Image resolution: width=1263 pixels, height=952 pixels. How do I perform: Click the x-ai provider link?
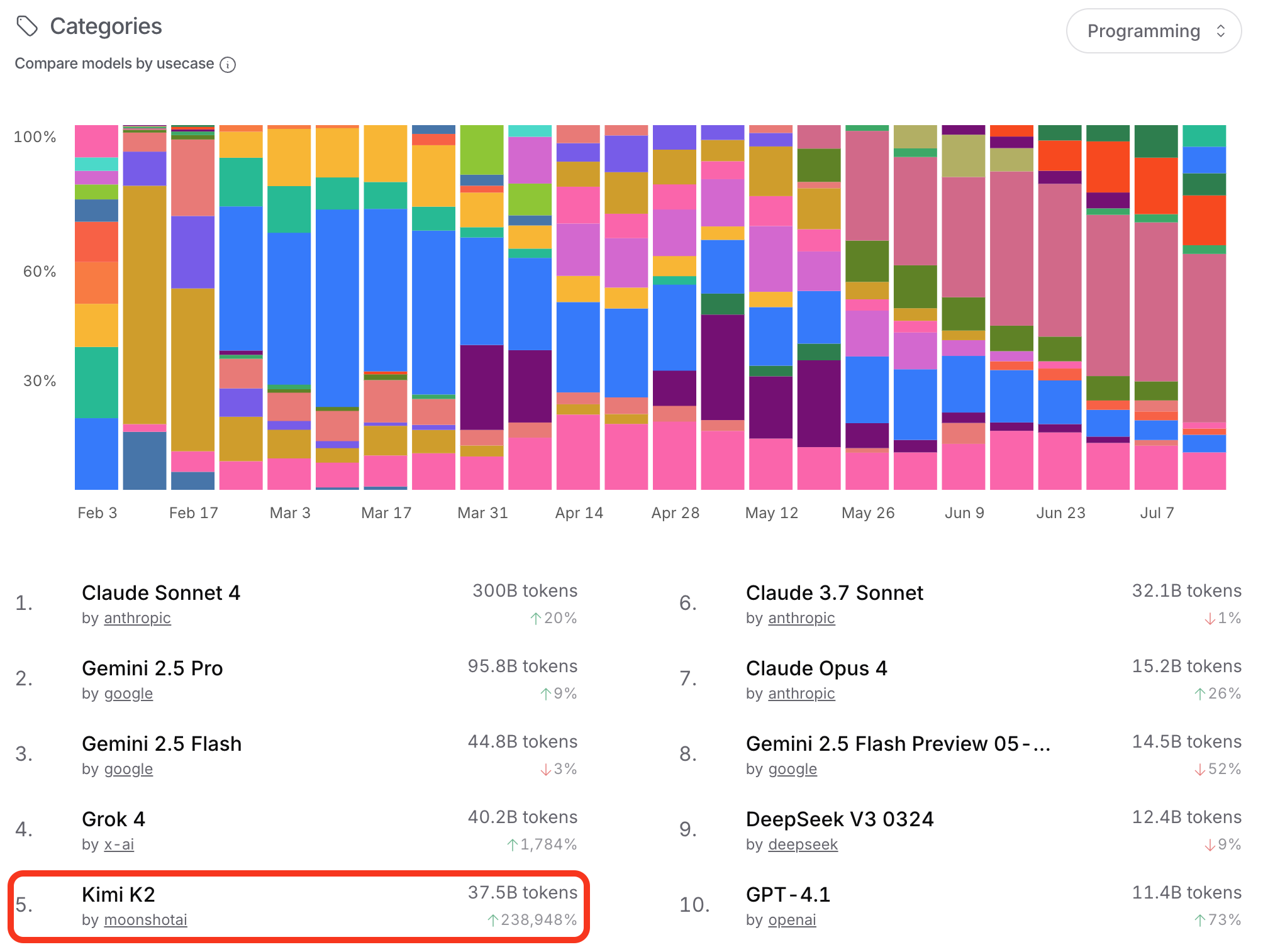pos(119,844)
